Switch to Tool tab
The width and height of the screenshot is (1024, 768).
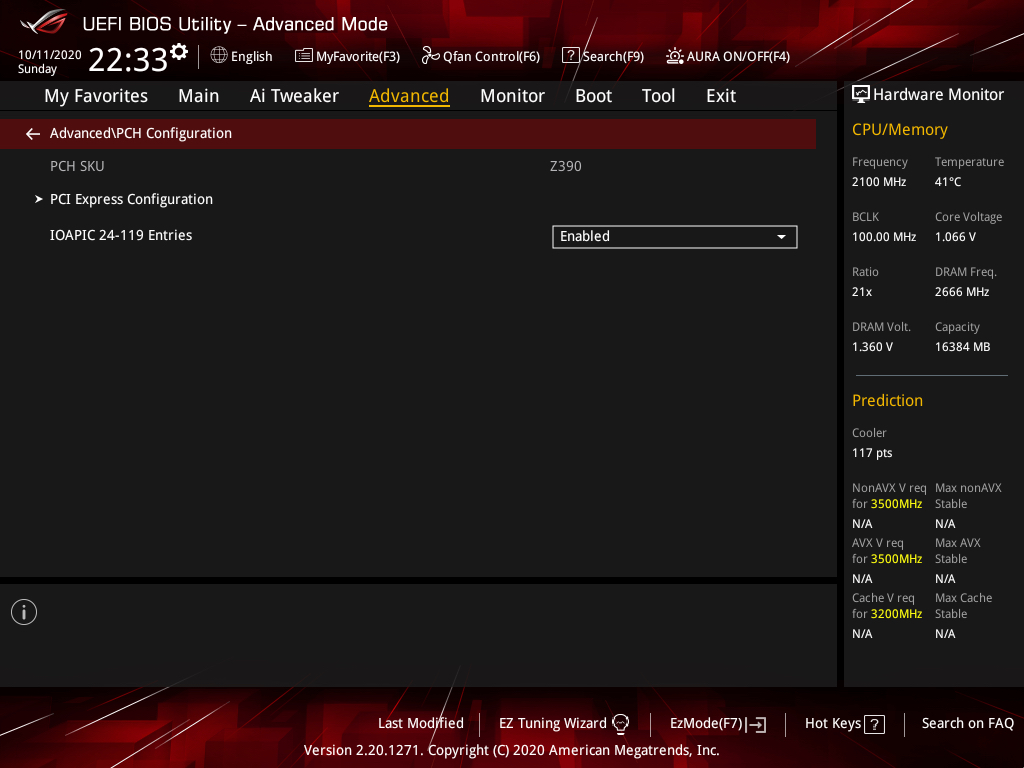click(x=658, y=96)
